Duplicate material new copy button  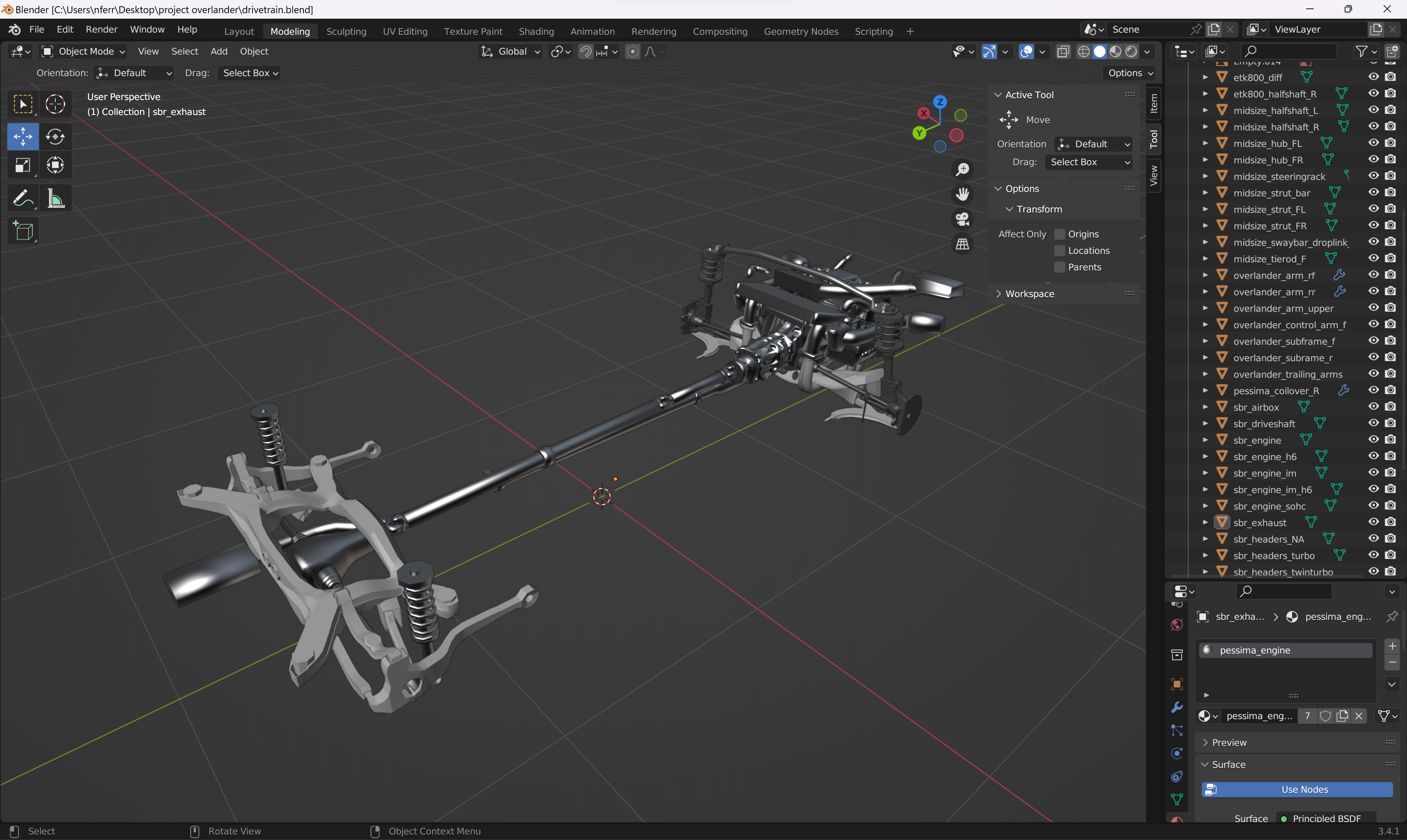(x=1342, y=716)
